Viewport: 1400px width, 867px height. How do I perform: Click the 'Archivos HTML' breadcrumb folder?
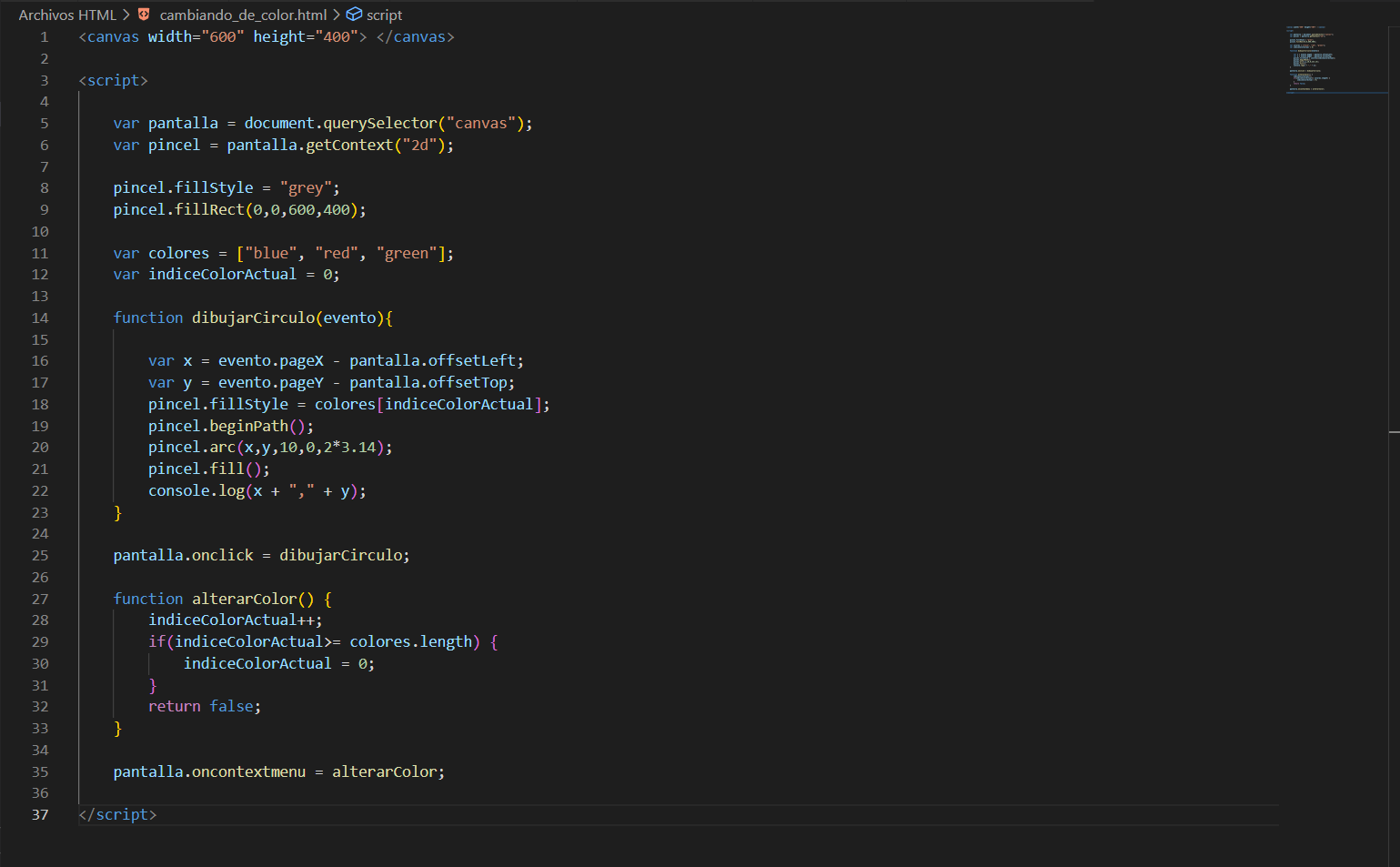click(x=67, y=15)
